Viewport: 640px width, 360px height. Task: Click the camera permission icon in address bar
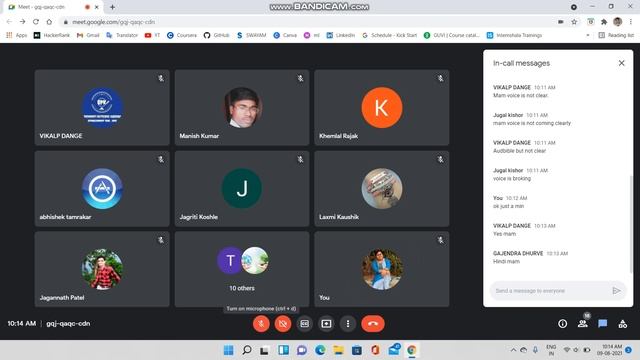(x=561, y=22)
